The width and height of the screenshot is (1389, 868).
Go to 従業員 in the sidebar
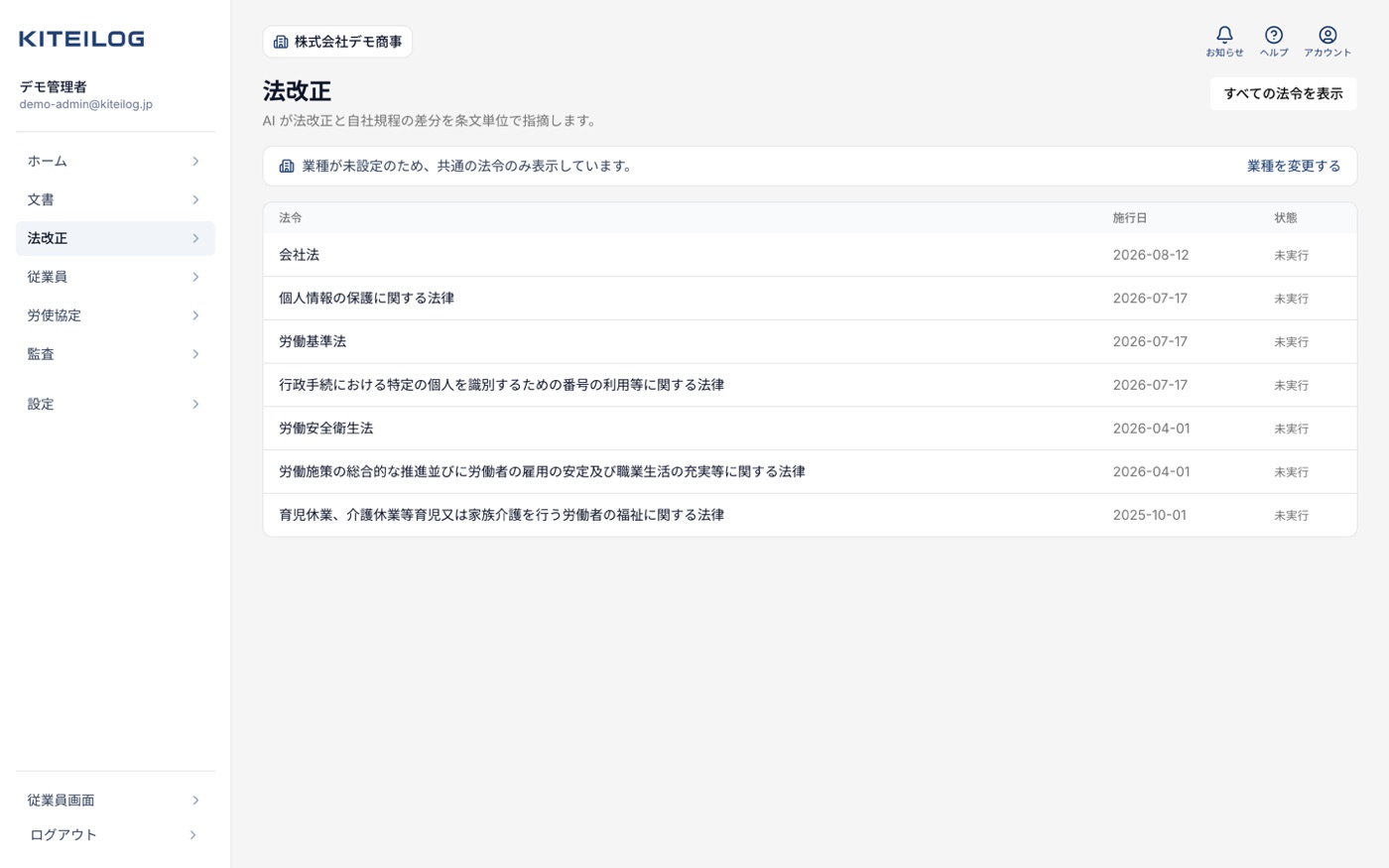[x=115, y=277]
